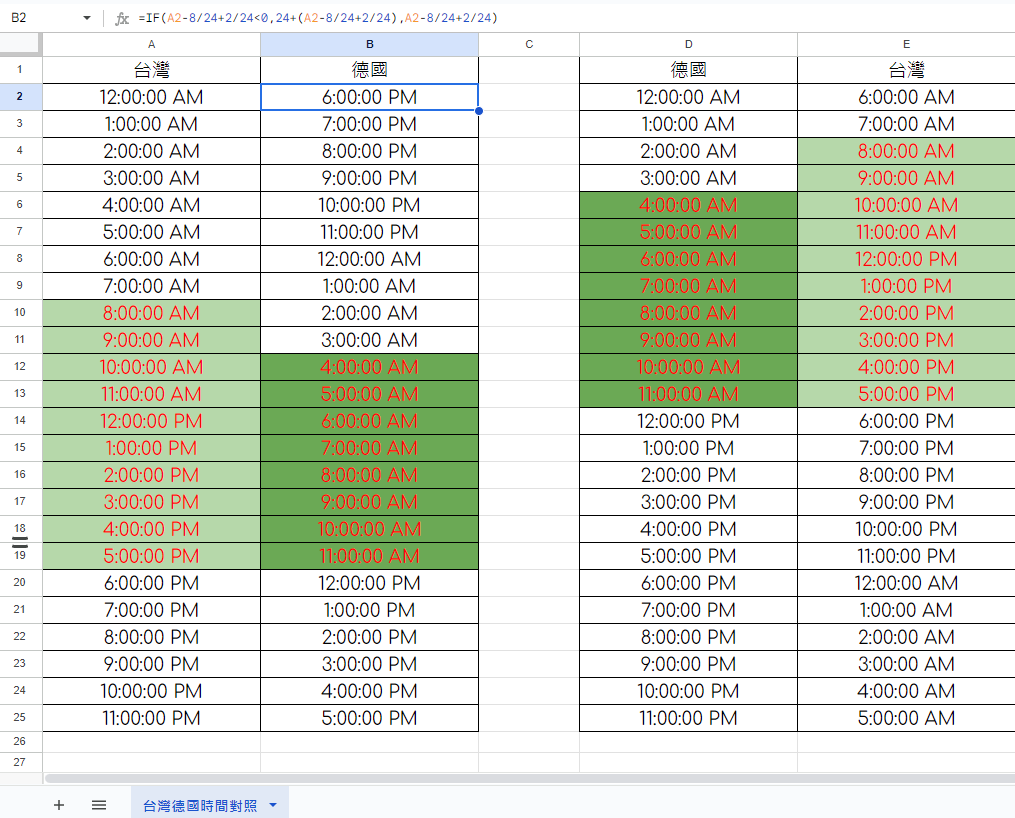
Task: Select dark green cell B12 with 4:00:00 AM
Action: click(x=369, y=367)
